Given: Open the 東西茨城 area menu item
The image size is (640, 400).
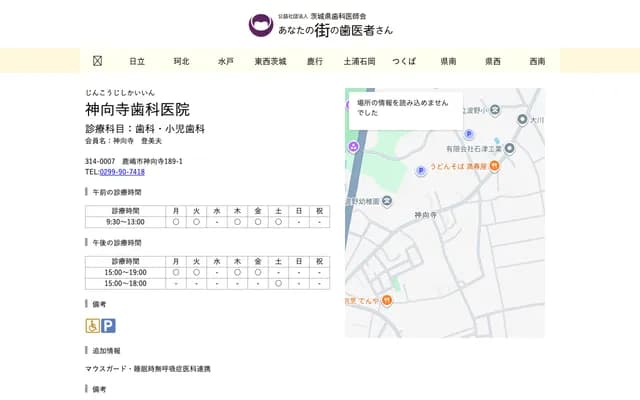Looking at the screenshot, I should coord(270,61).
